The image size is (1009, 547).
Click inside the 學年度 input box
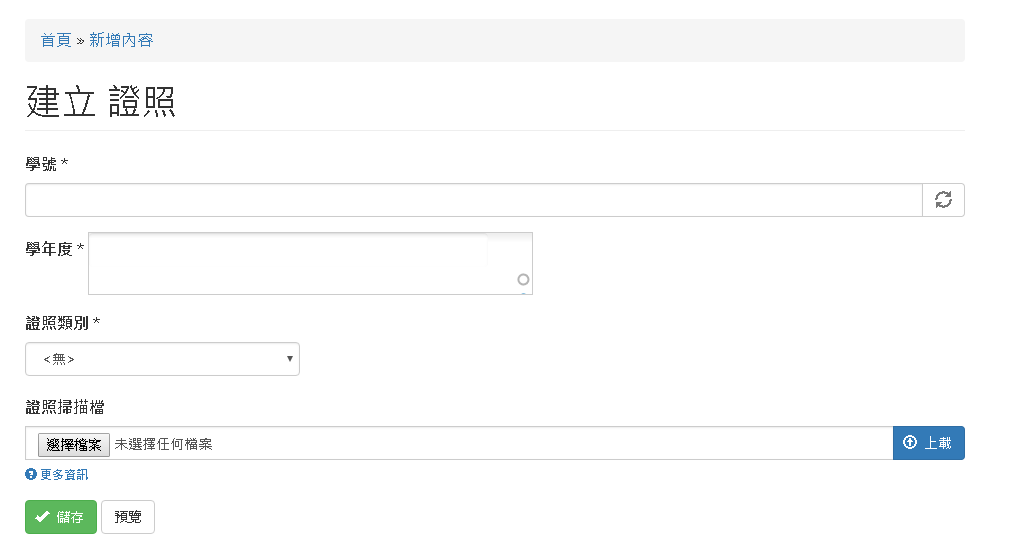point(300,264)
